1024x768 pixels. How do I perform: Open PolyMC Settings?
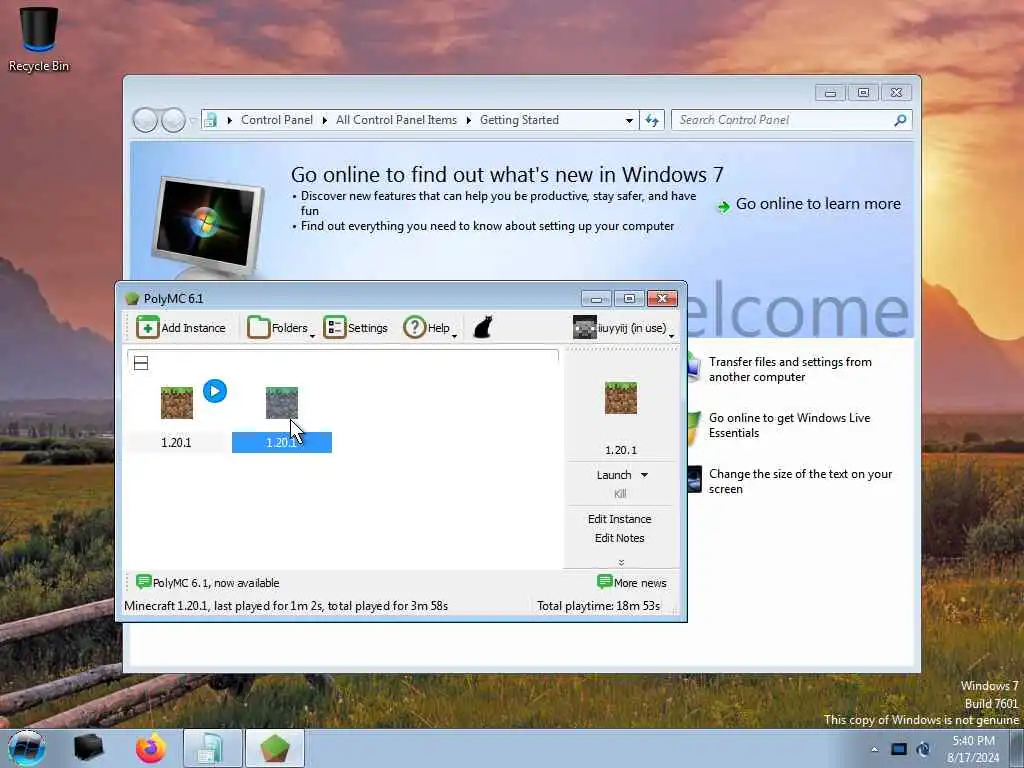click(x=356, y=327)
